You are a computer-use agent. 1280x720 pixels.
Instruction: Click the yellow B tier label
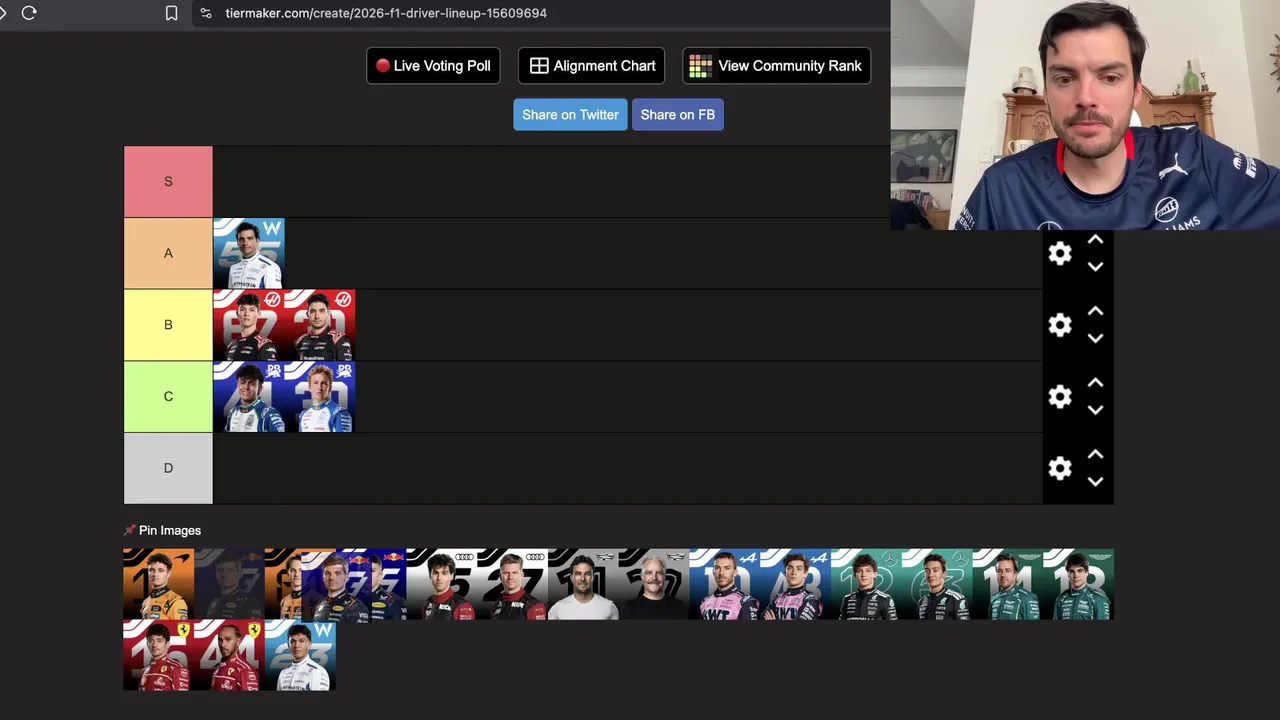[x=168, y=325]
